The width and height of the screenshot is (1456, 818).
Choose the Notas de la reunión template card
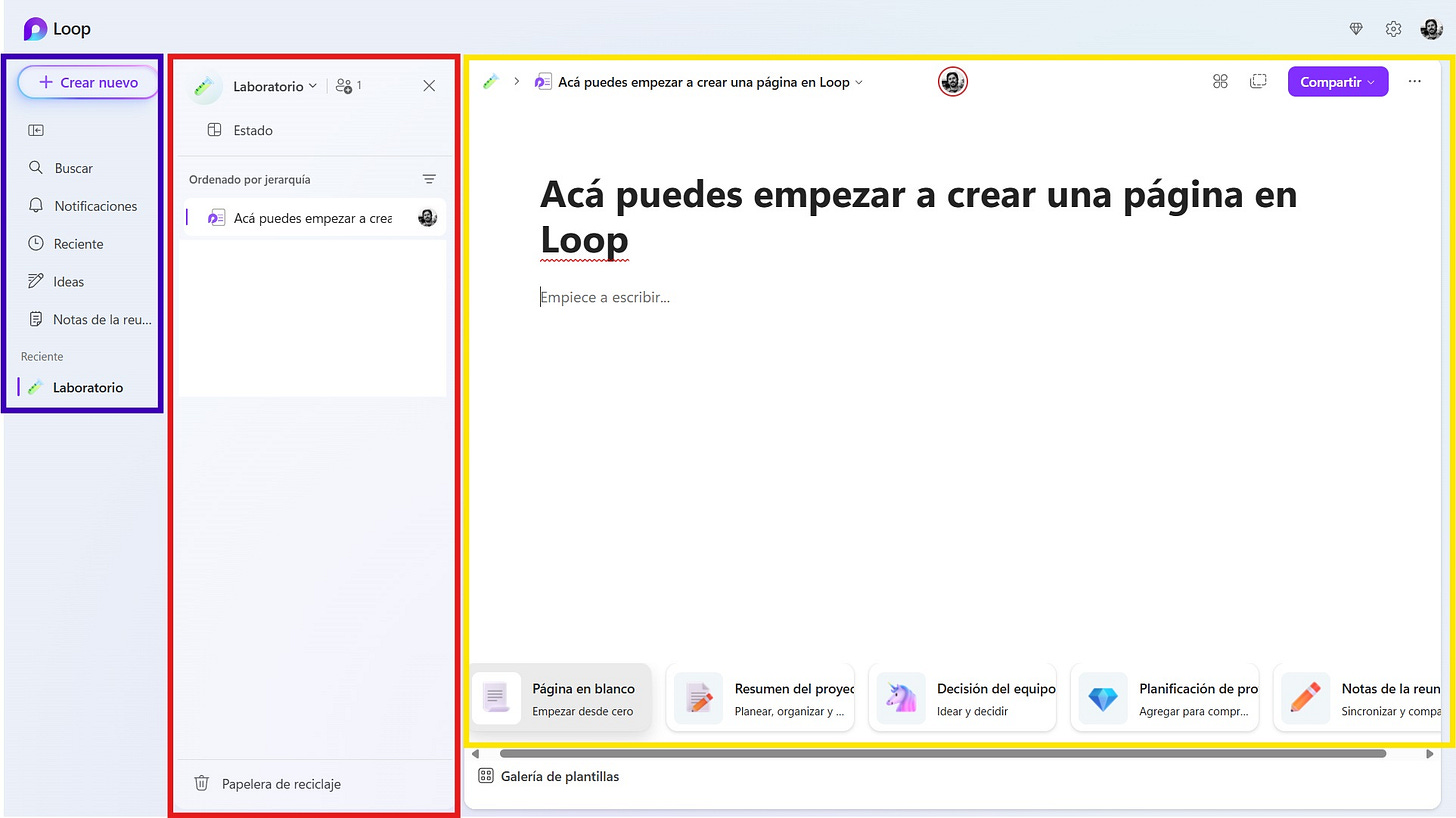coord(1359,698)
